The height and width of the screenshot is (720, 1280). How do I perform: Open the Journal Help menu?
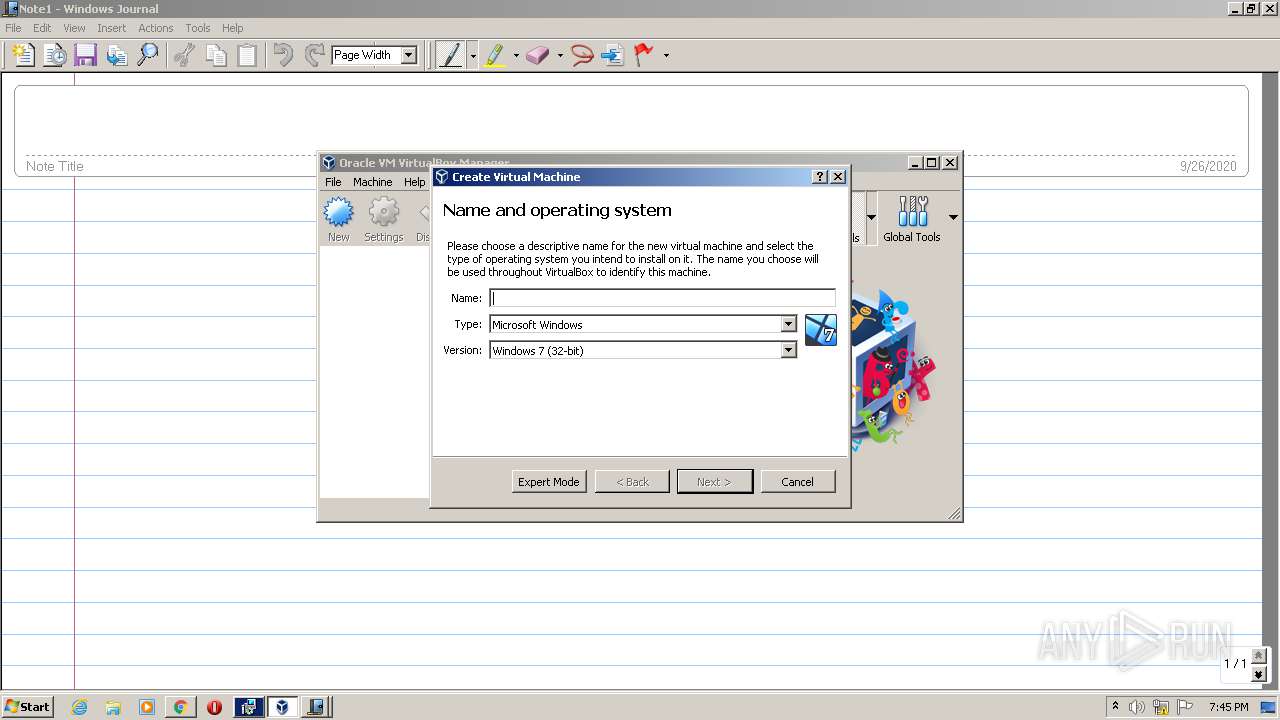232,28
